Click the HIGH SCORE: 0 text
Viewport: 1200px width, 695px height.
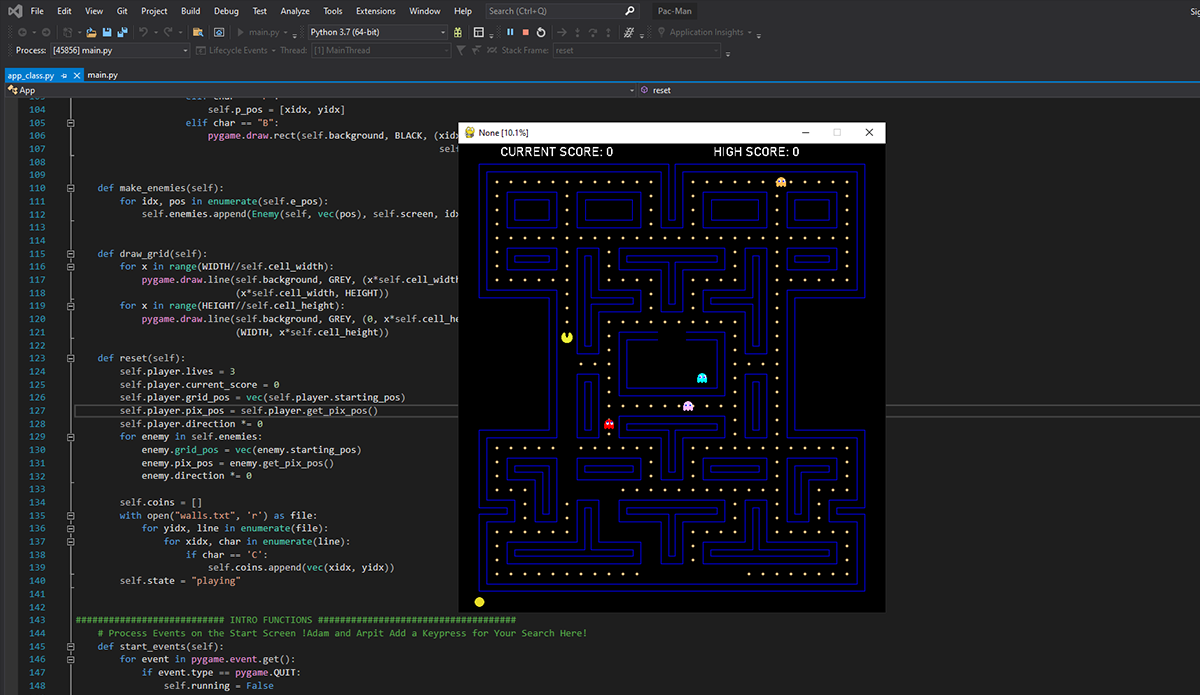tap(756, 152)
